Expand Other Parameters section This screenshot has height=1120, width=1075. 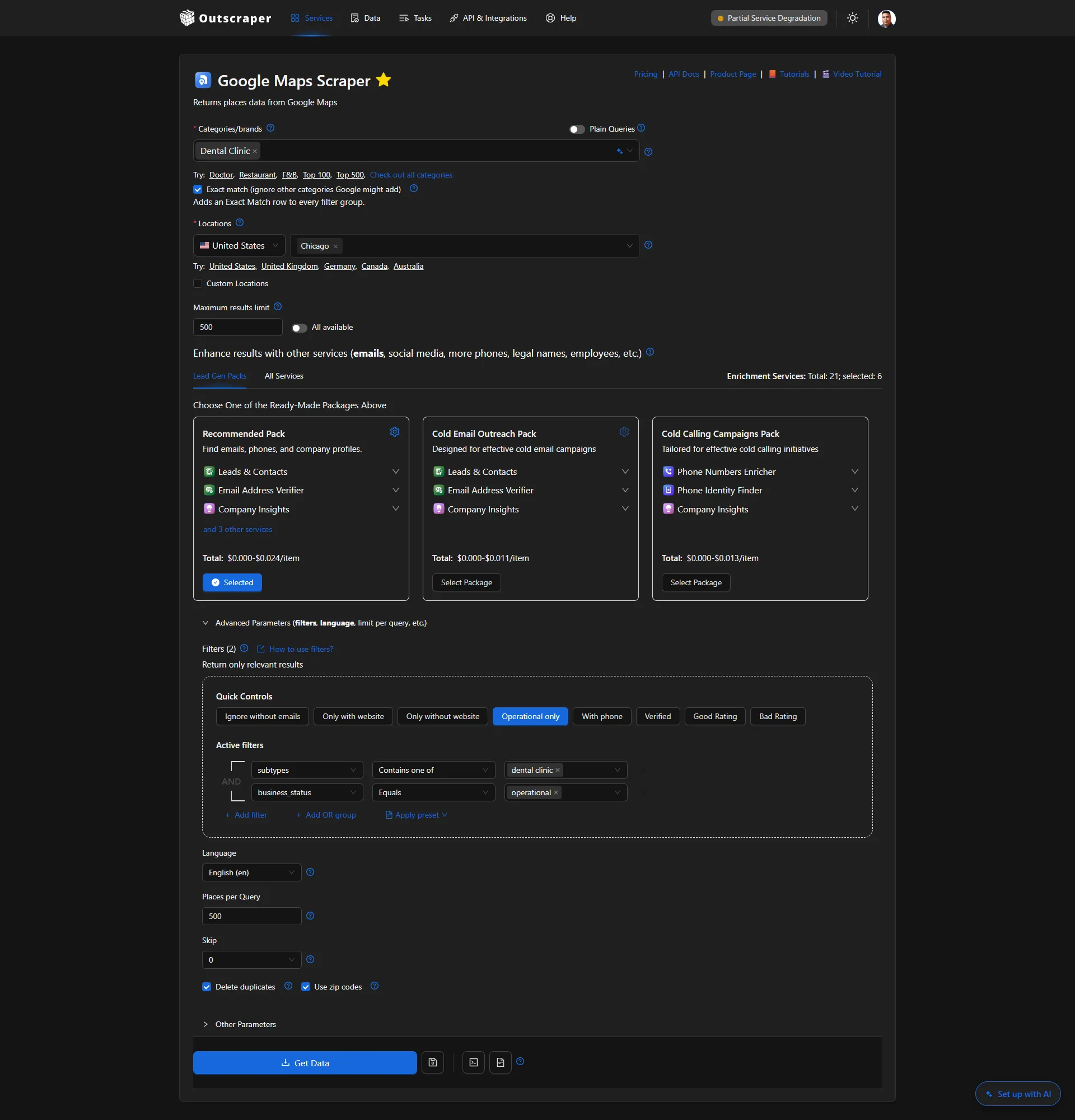point(239,1025)
